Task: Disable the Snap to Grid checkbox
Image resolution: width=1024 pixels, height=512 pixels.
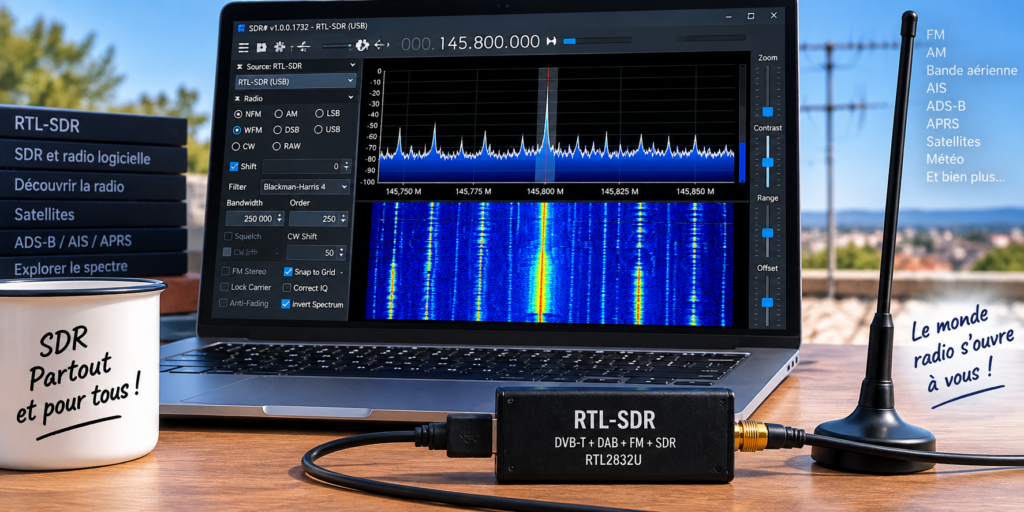Action: (288, 272)
